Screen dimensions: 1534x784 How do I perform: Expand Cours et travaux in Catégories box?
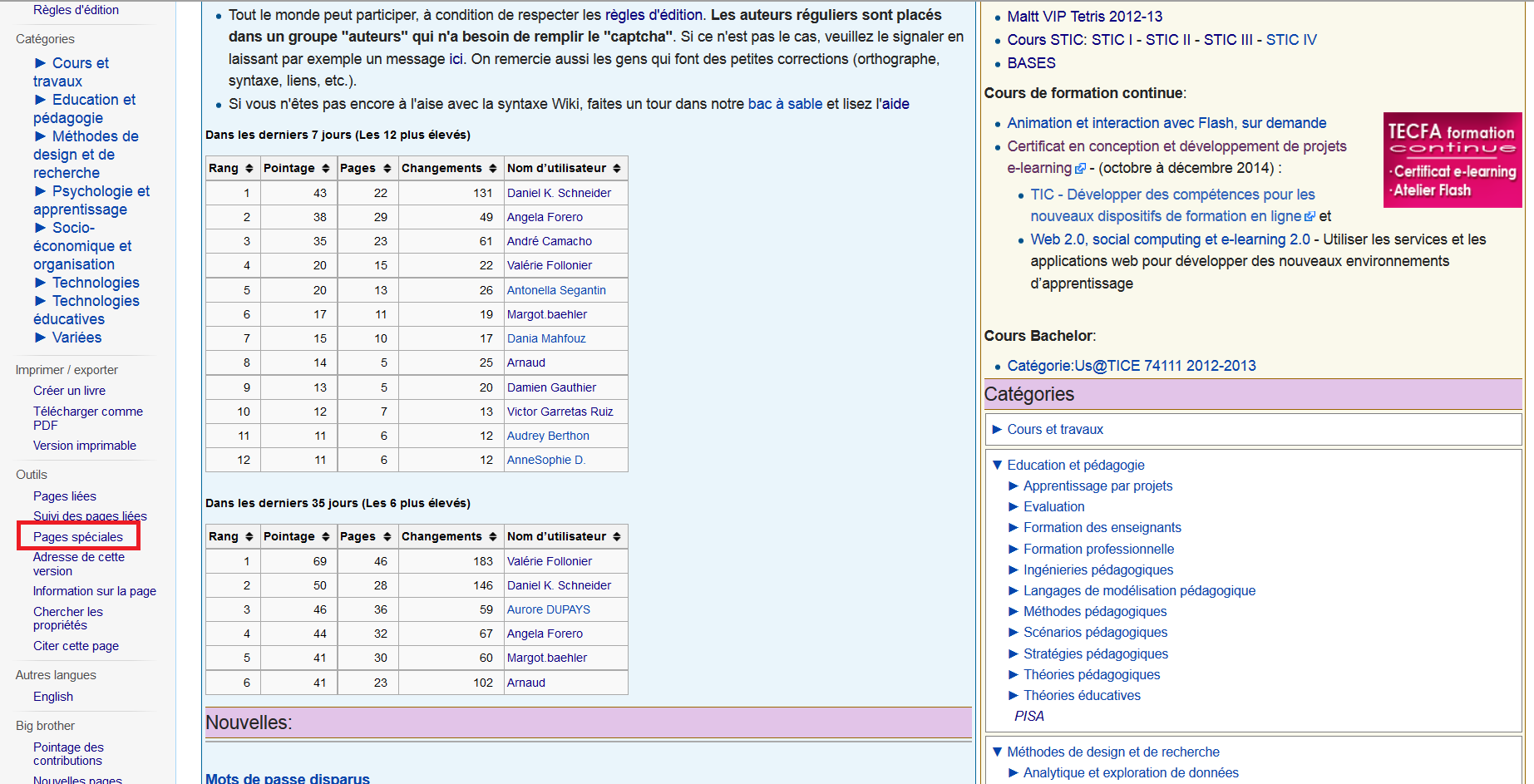point(997,429)
